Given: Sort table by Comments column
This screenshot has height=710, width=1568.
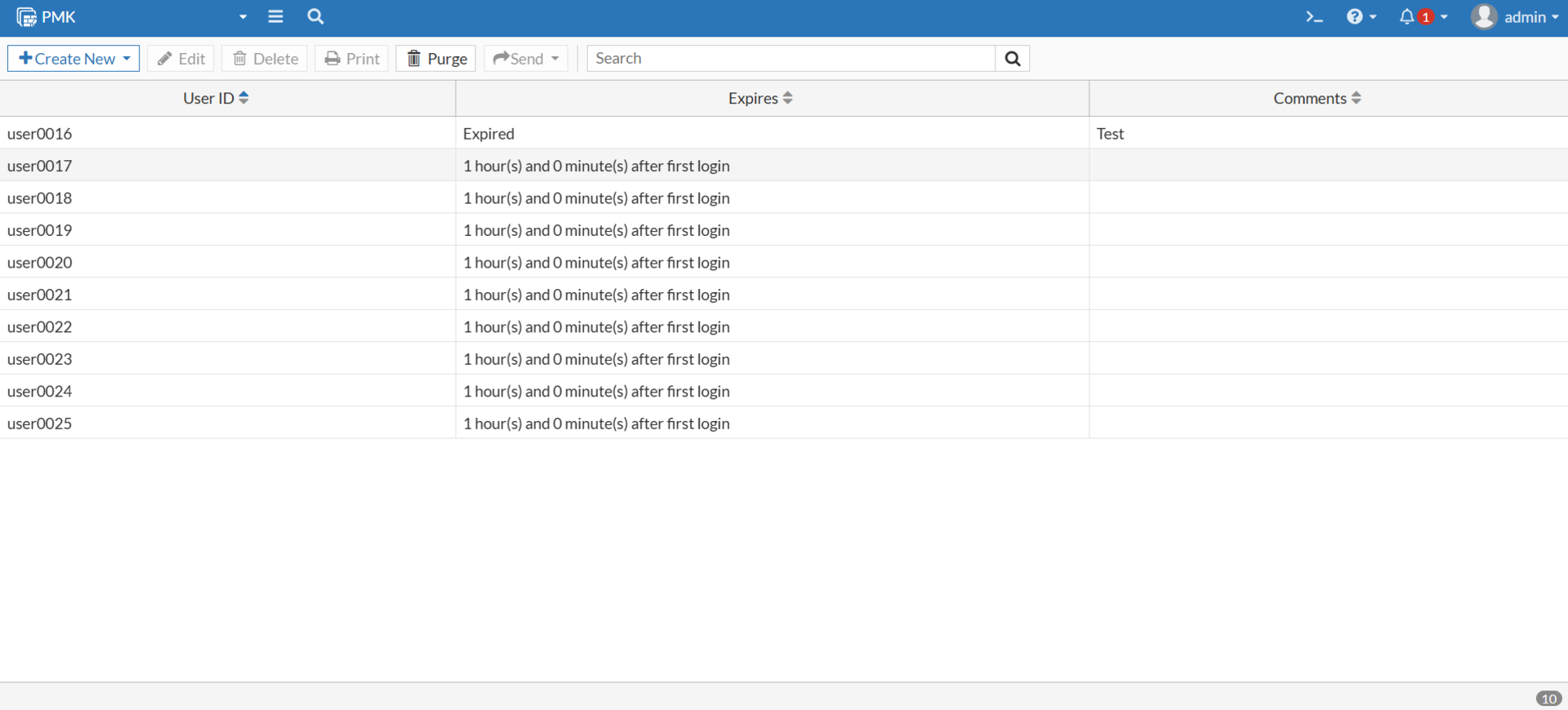Looking at the screenshot, I should pyautogui.click(x=1356, y=98).
